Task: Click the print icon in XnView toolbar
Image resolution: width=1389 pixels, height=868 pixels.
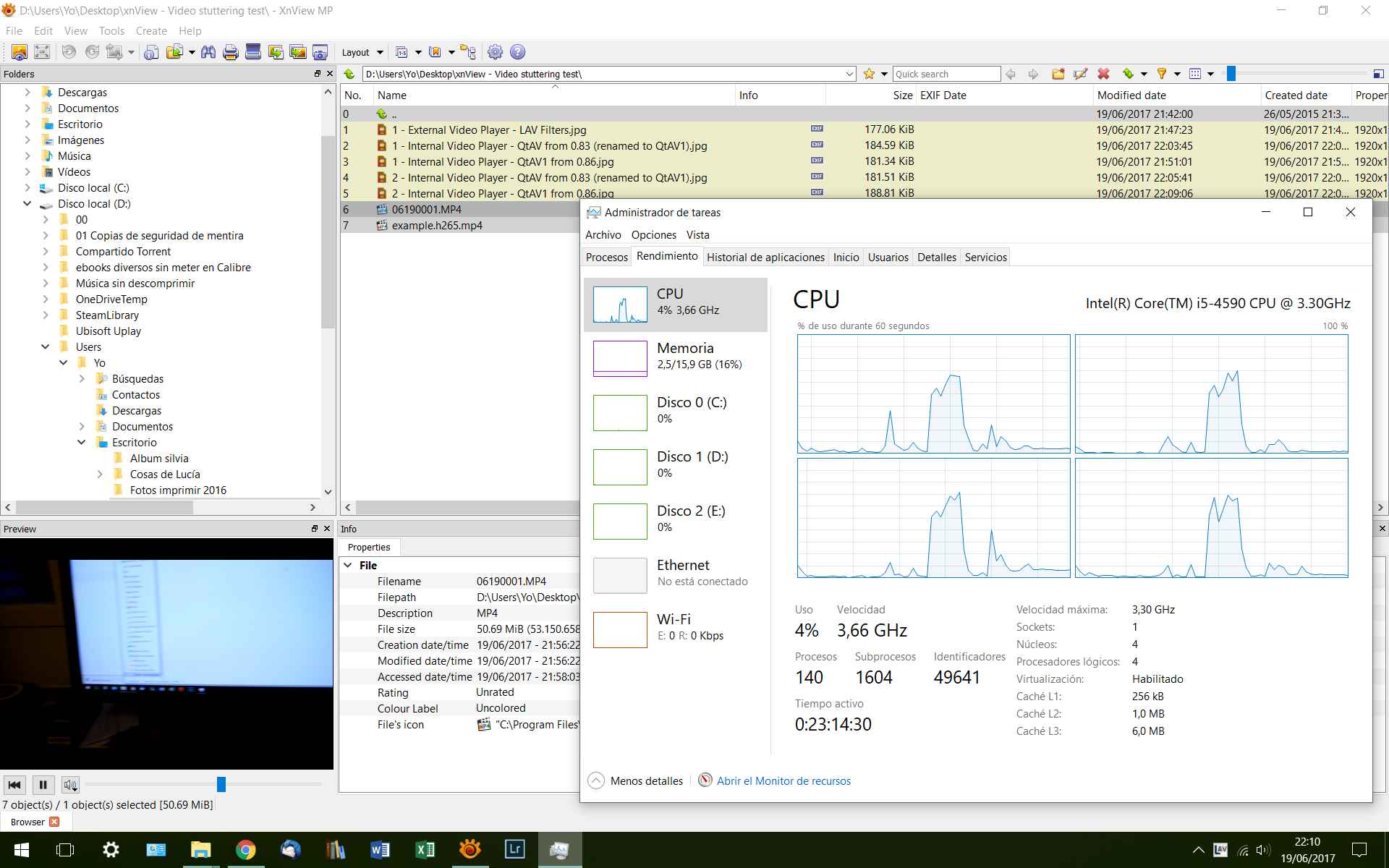Action: (231, 52)
